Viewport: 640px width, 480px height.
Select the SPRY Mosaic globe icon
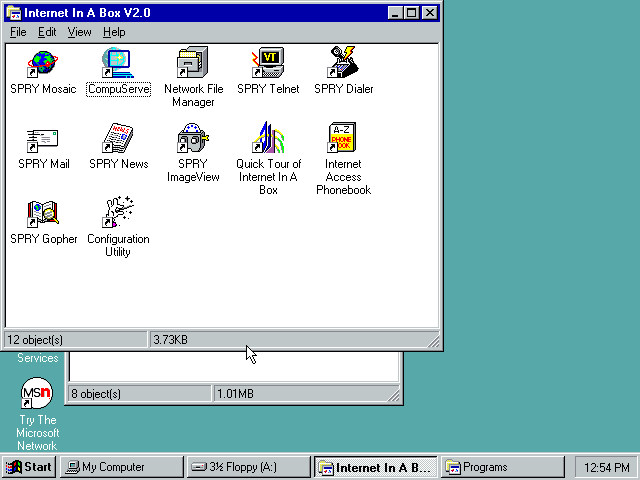(x=43, y=64)
